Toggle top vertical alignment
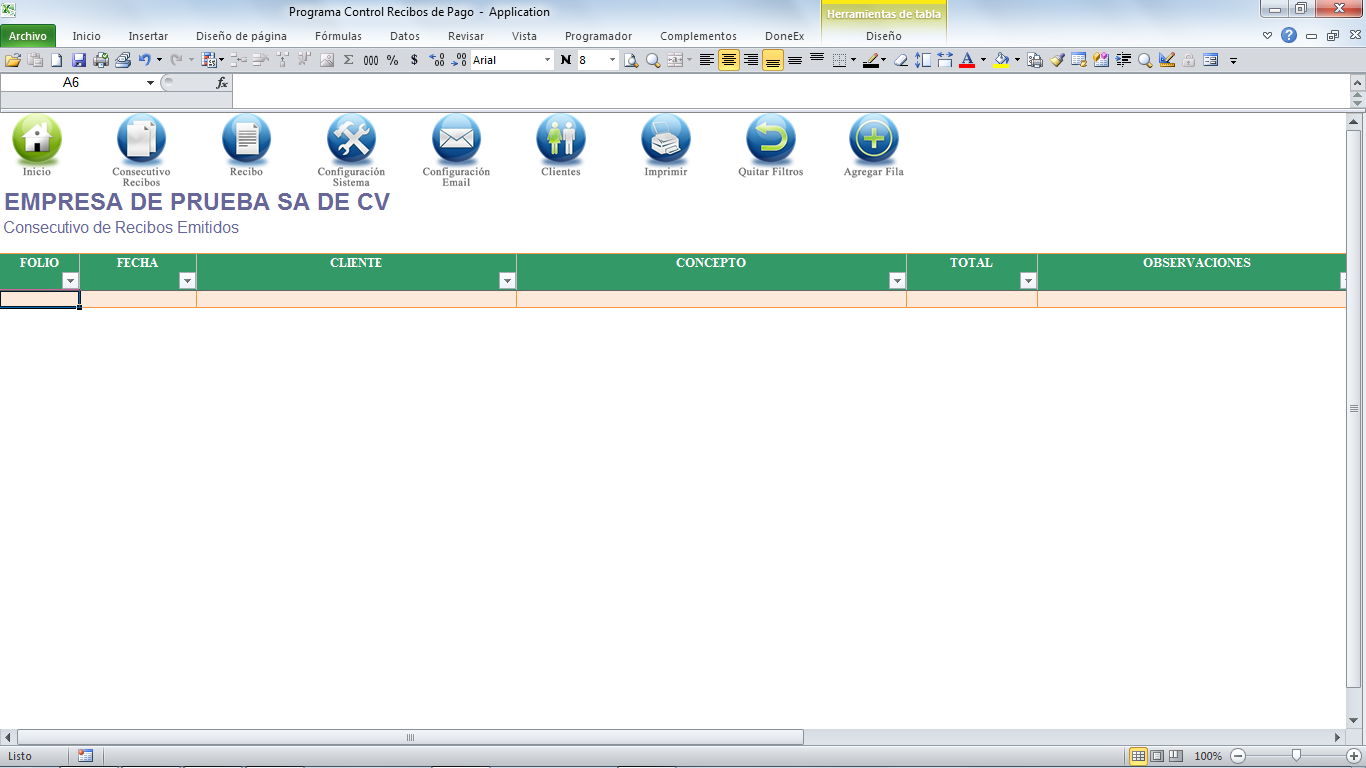Screen dimensions: 1366x768 click(x=817, y=60)
